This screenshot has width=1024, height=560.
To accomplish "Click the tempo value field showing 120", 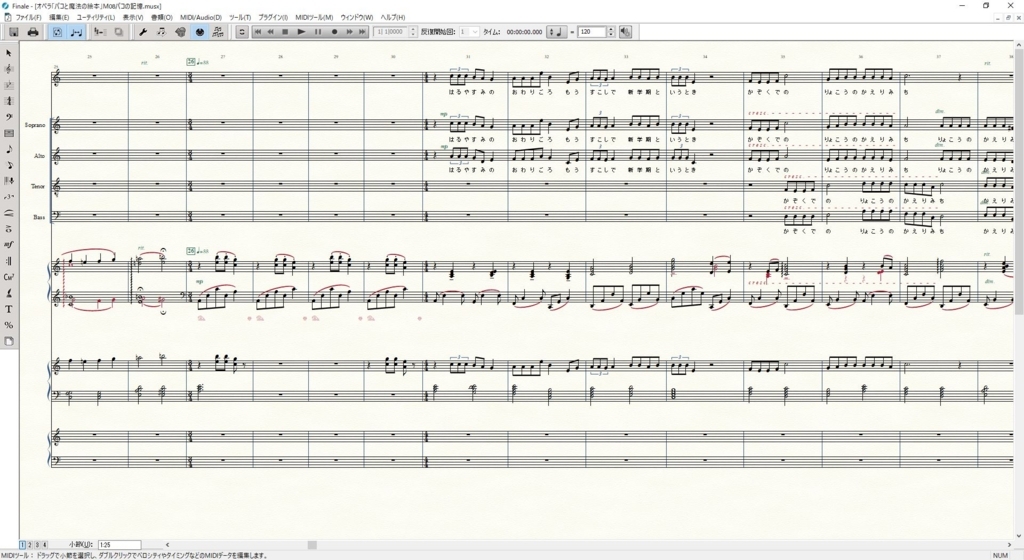I will point(592,32).
